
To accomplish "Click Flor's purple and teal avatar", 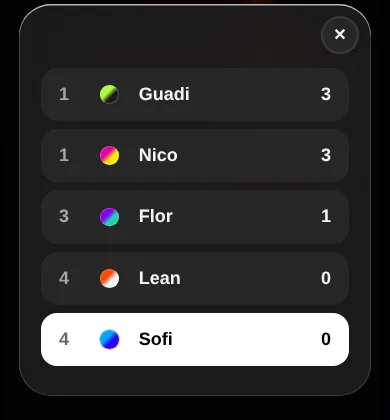I will 109,217.
